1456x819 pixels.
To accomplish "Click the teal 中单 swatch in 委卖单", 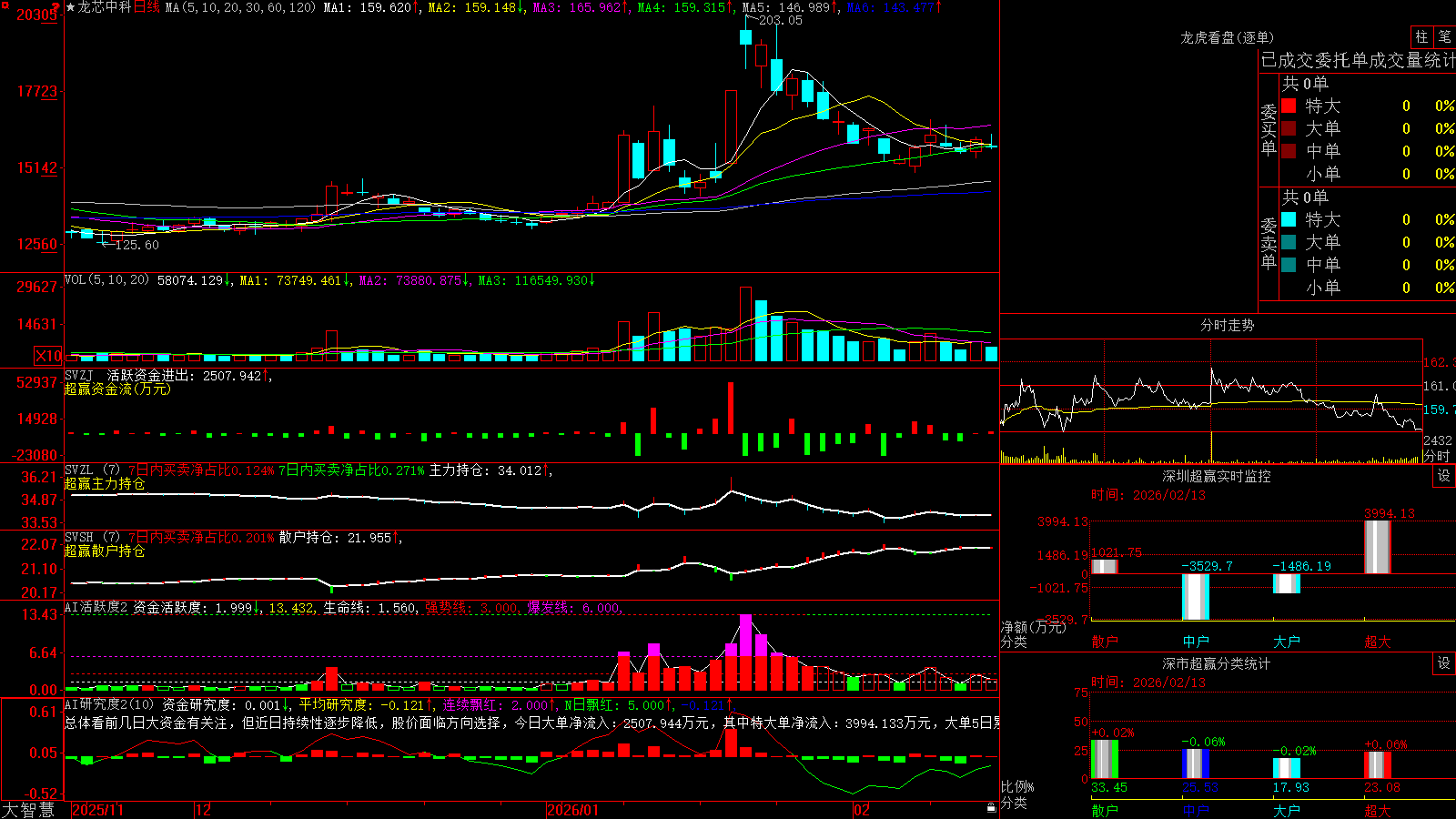I will [1289, 265].
